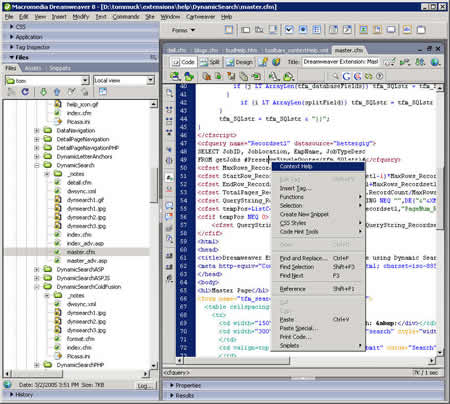Click the Log button in Files panel
This screenshot has width=450, height=404.
click(x=144, y=386)
